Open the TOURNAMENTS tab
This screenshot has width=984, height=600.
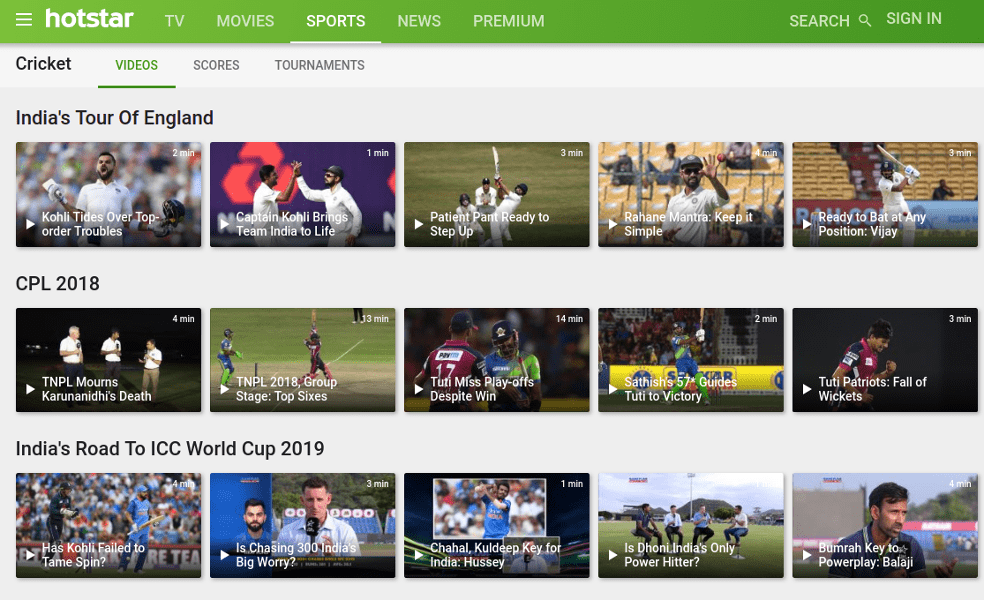(319, 65)
